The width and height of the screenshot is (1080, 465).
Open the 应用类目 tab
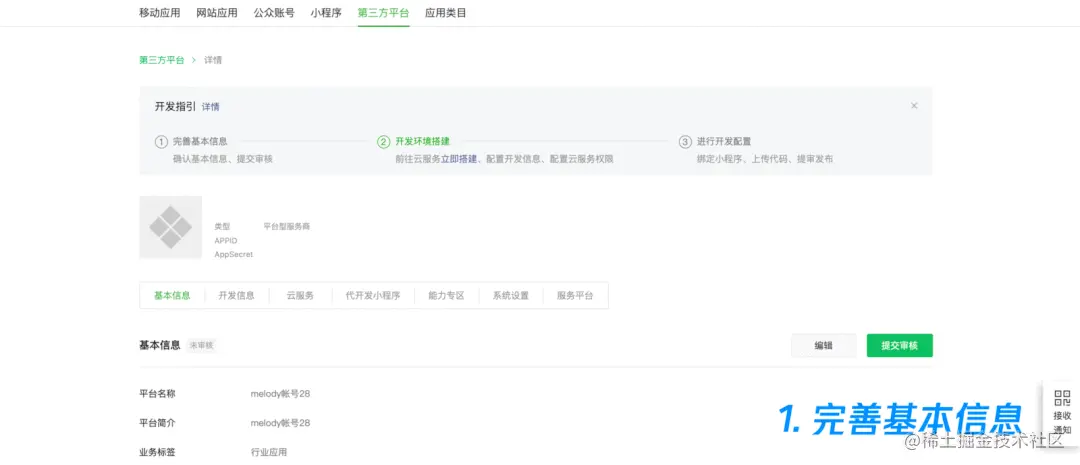[x=446, y=12]
